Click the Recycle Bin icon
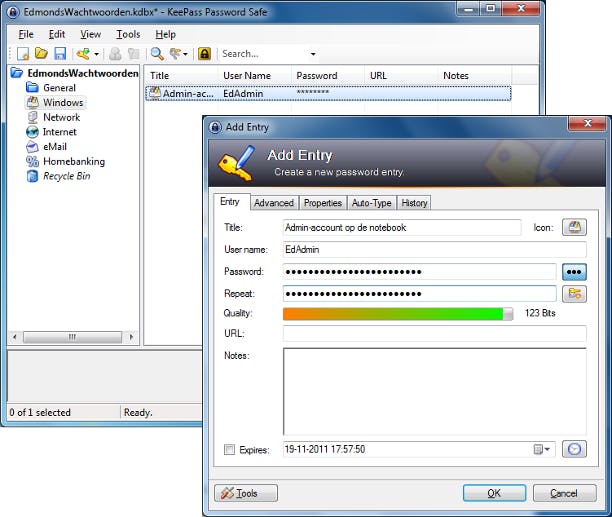 (x=32, y=176)
